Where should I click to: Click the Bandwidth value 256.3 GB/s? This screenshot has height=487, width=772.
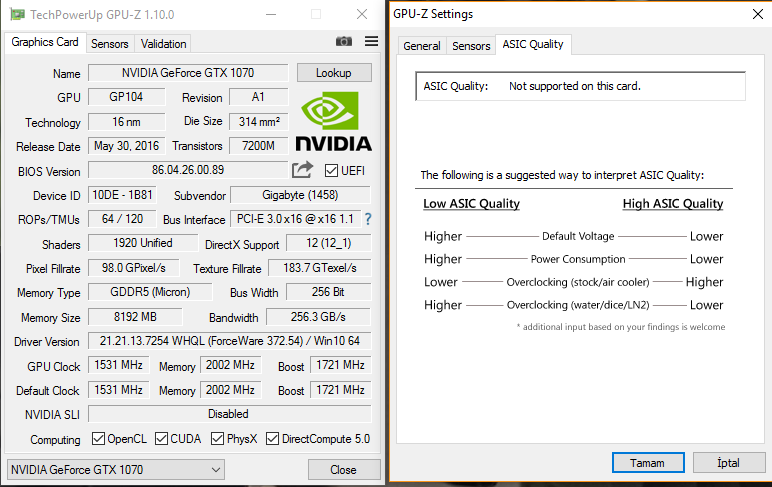point(319,317)
